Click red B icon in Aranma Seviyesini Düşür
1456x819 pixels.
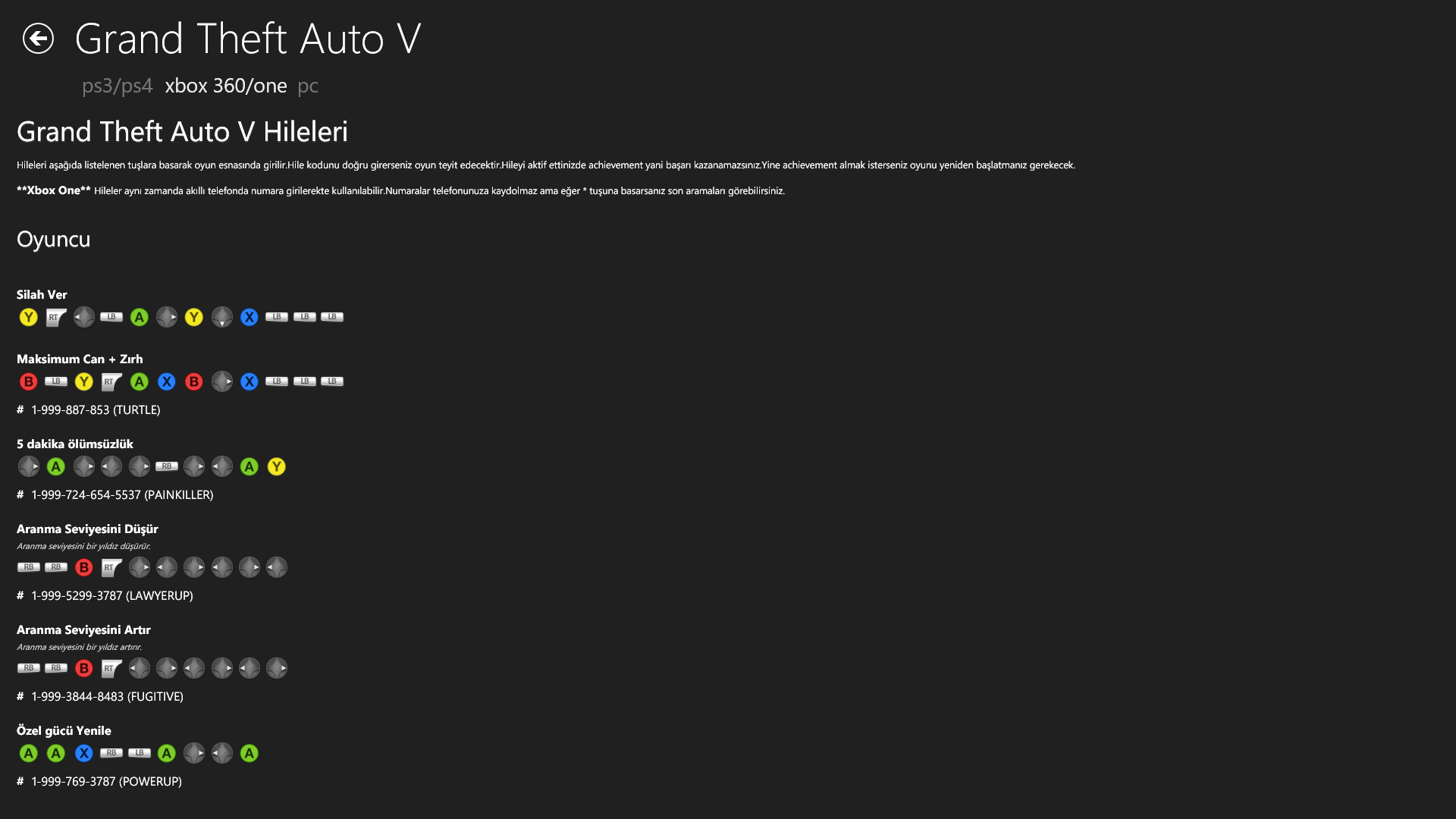click(84, 567)
